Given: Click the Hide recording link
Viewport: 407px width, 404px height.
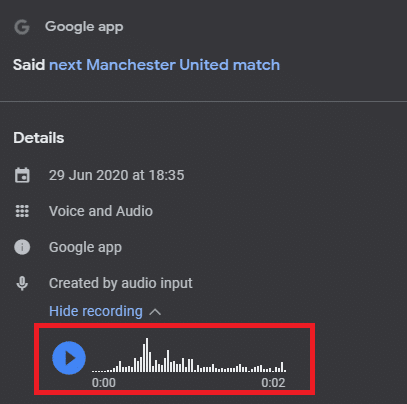Looking at the screenshot, I should pyautogui.click(x=96, y=311).
